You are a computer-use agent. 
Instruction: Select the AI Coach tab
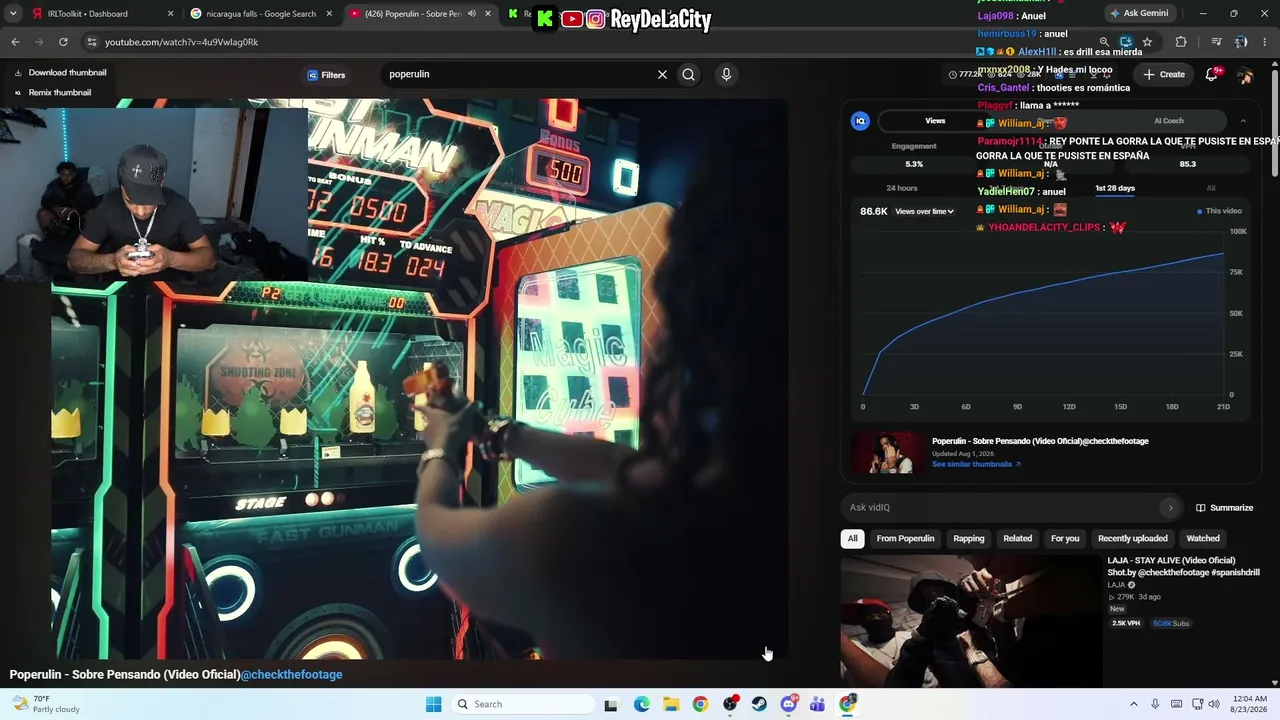(x=1169, y=121)
